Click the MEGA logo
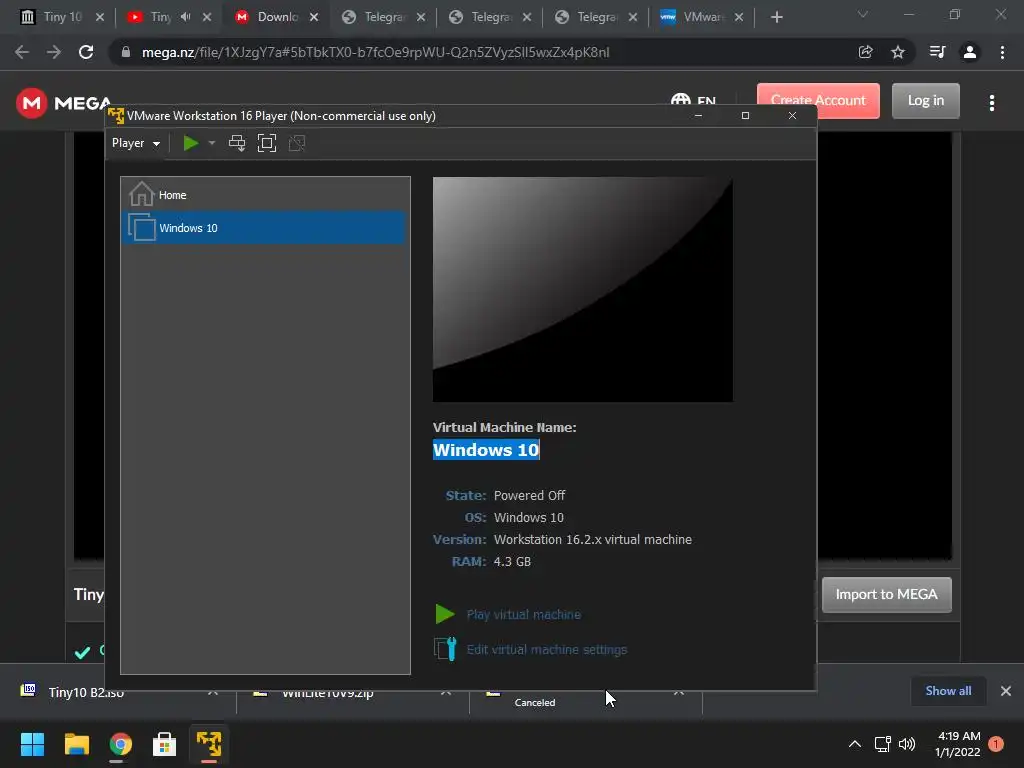Screen dimensions: 1024x768 63,103
